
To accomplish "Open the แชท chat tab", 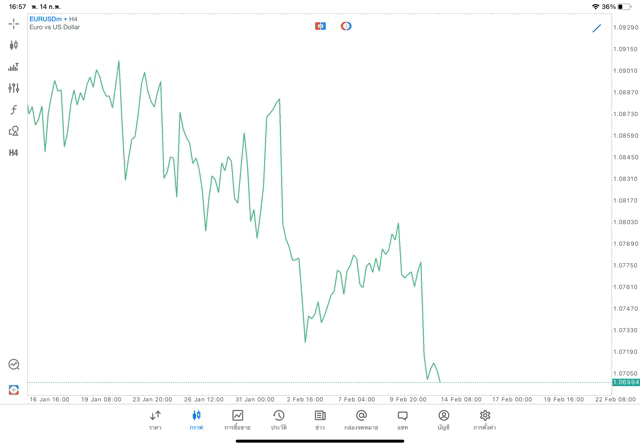I will click(402, 420).
